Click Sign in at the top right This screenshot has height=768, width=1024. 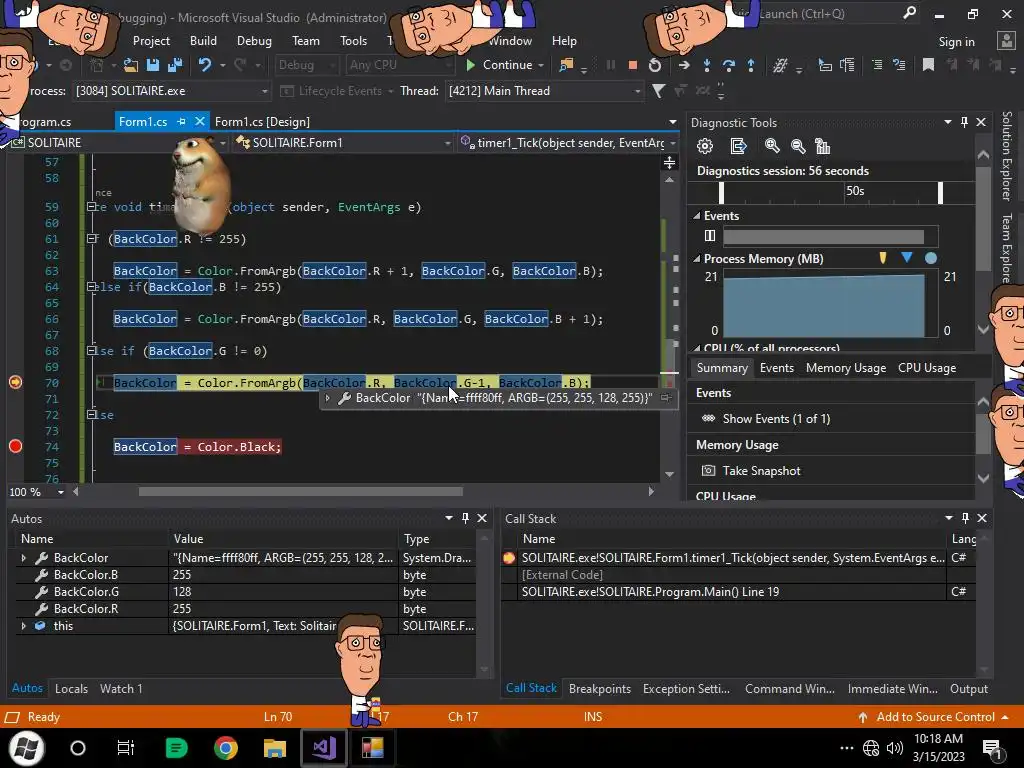pyautogui.click(x=956, y=41)
